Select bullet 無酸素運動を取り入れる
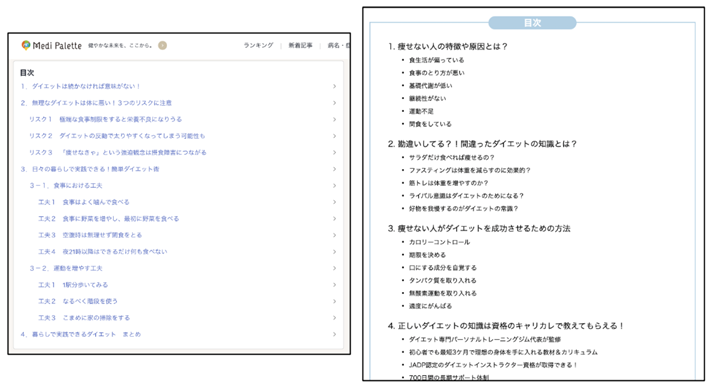This screenshot has height=390, width=712. (x=443, y=293)
